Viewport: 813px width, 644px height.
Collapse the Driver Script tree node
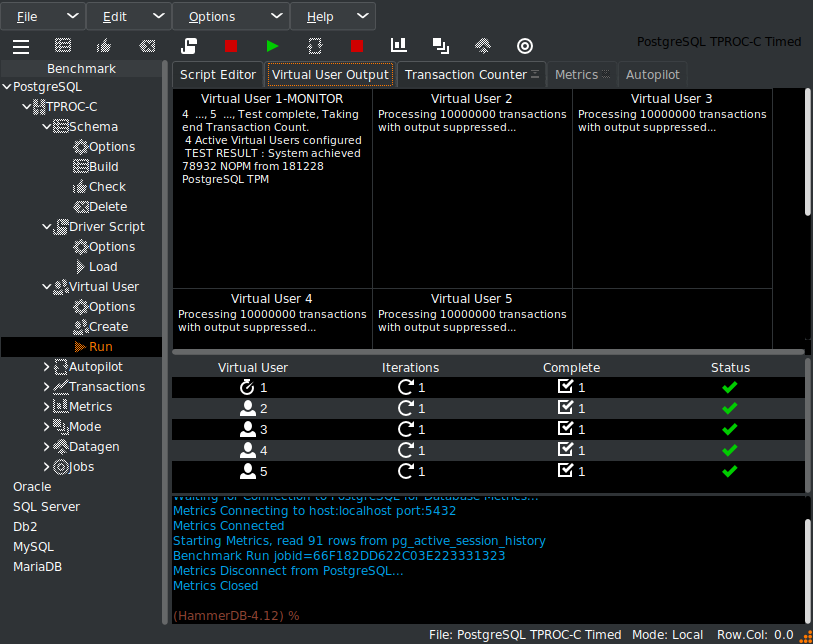(x=47, y=227)
